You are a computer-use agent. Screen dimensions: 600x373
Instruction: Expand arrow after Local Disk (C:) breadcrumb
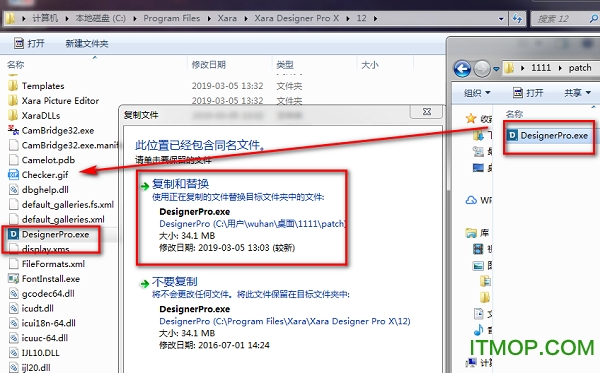(x=135, y=18)
